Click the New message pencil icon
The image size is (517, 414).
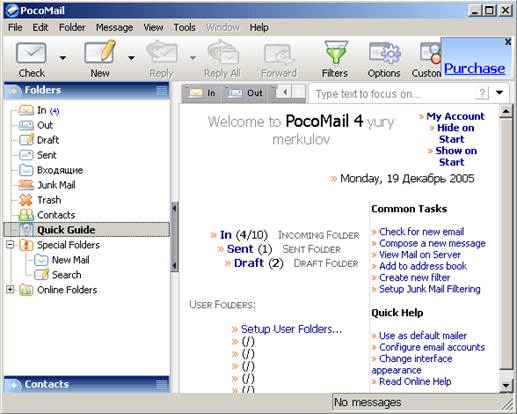(100, 52)
